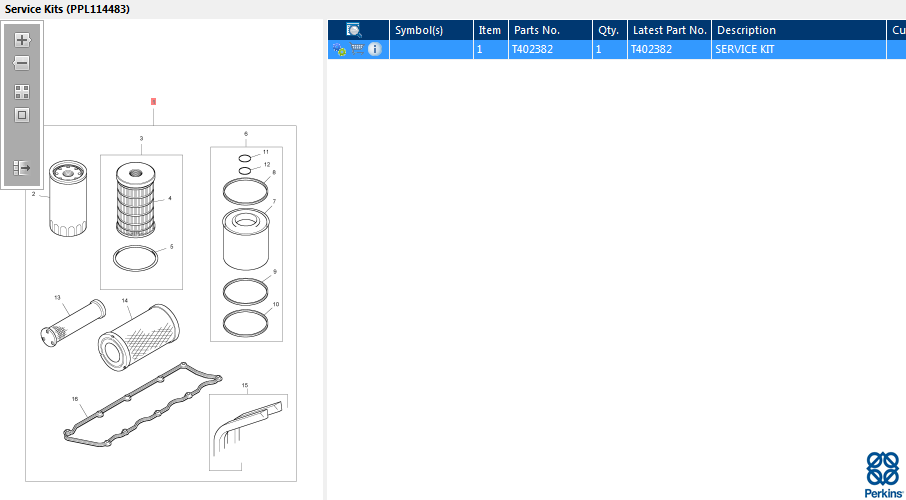This screenshot has height=500, width=906.
Task: Click callout 10 ring label
Action: coord(276,304)
